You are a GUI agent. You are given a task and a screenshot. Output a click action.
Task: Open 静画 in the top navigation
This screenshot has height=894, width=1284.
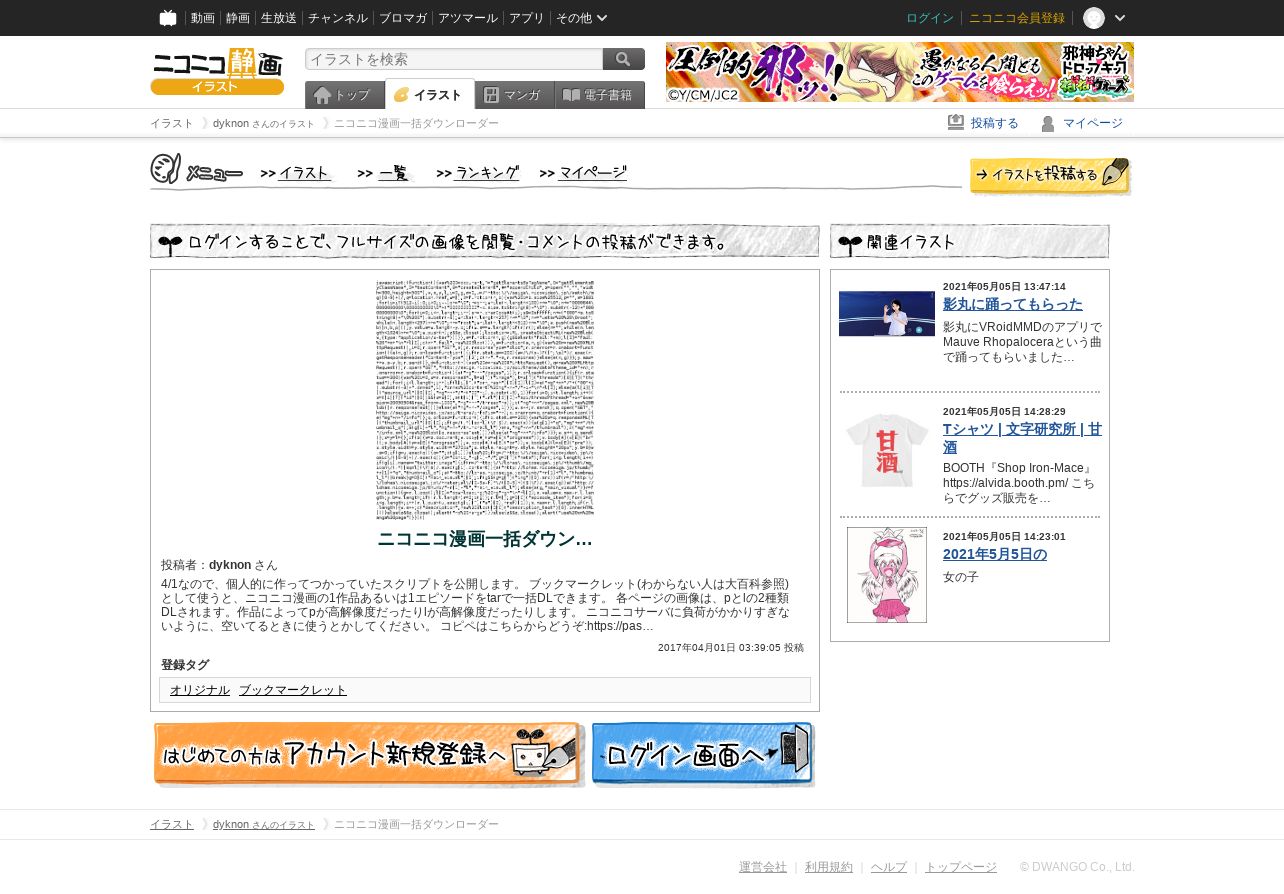click(x=238, y=18)
